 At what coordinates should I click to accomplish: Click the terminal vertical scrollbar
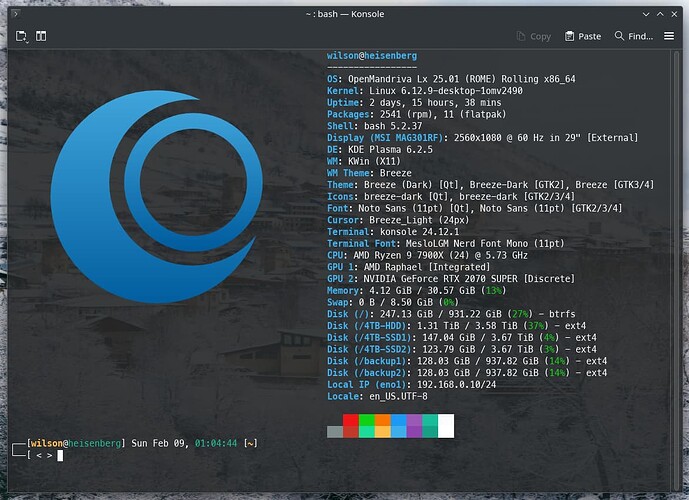[677, 270]
